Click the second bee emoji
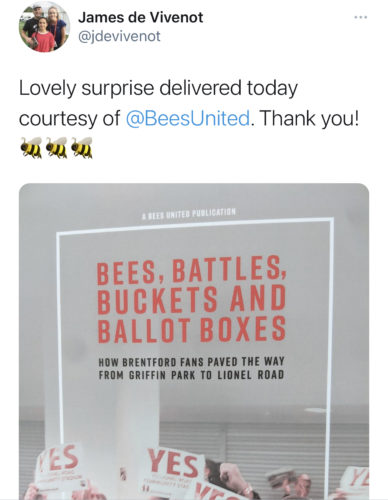The width and height of the screenshot is (388, 500). tap(57, 147)
